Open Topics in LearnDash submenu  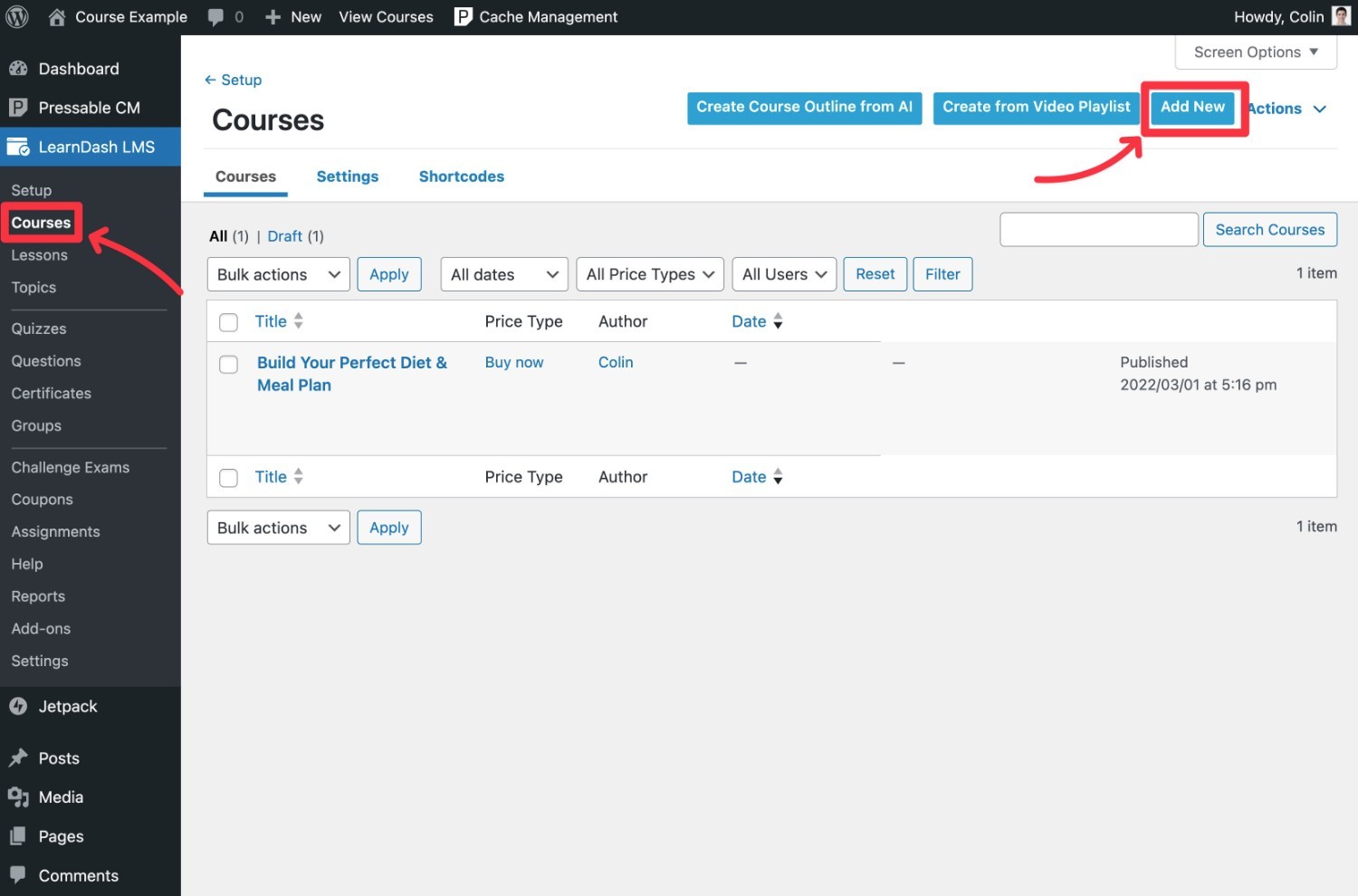tap(33, 287)
